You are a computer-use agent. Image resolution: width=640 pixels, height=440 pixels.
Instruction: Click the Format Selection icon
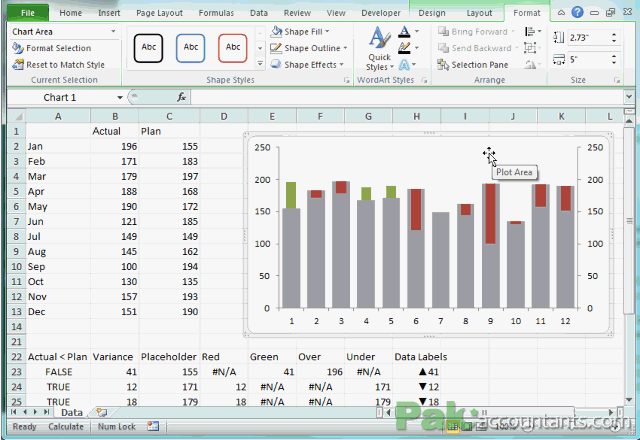18,48
